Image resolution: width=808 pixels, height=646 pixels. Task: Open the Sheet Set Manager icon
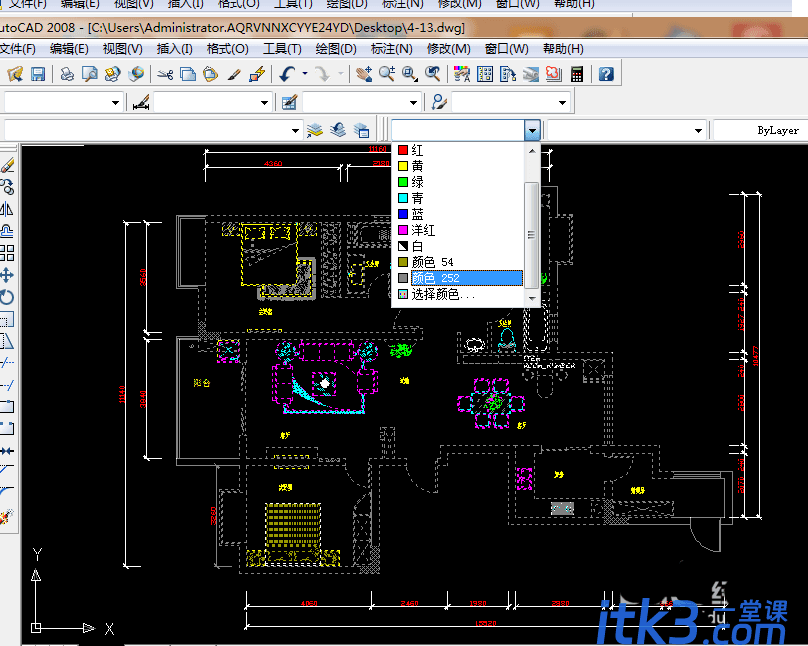pyautogui.click(x=531, y=74)
